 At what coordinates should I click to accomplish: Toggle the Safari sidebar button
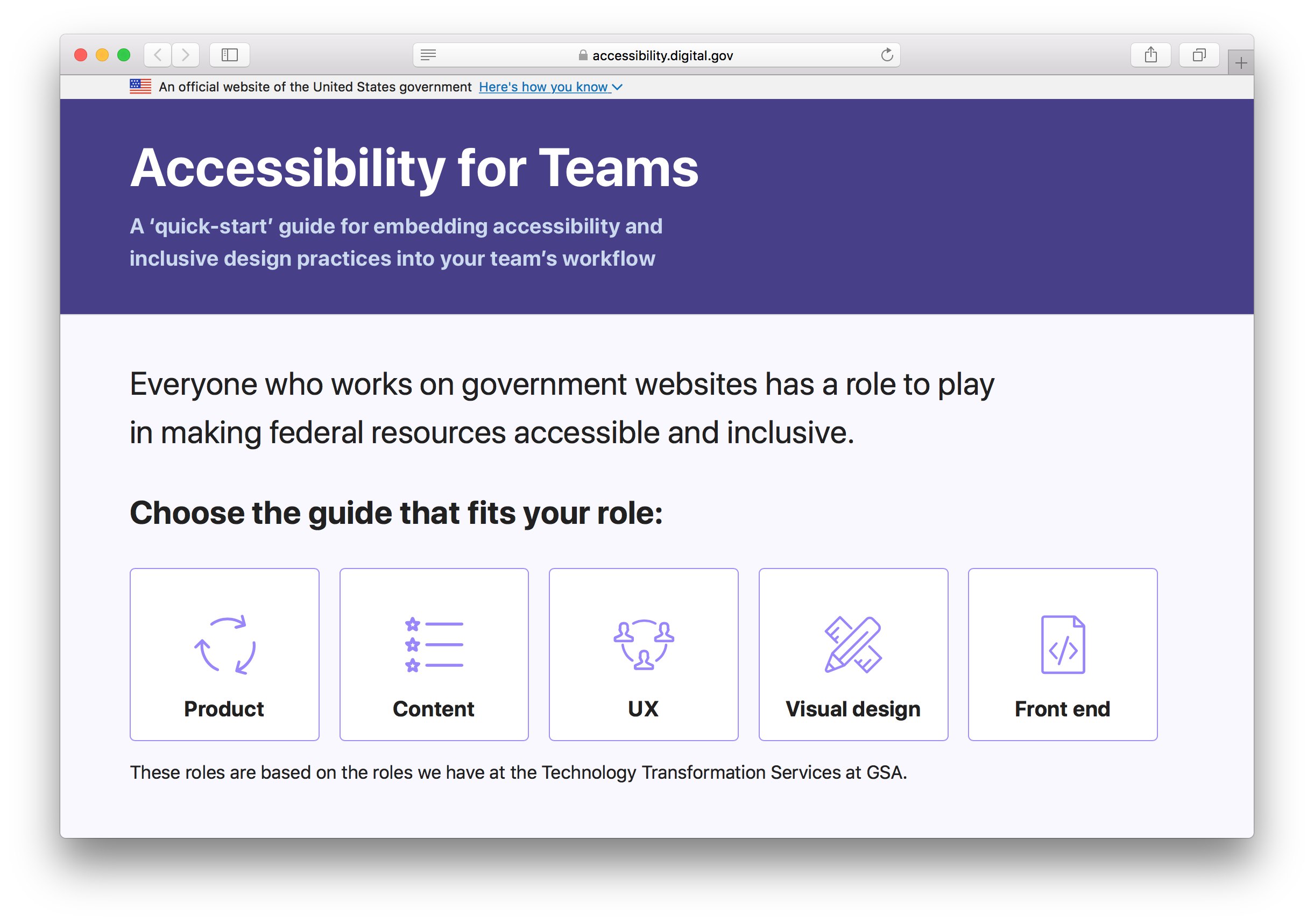click(229, 55)
